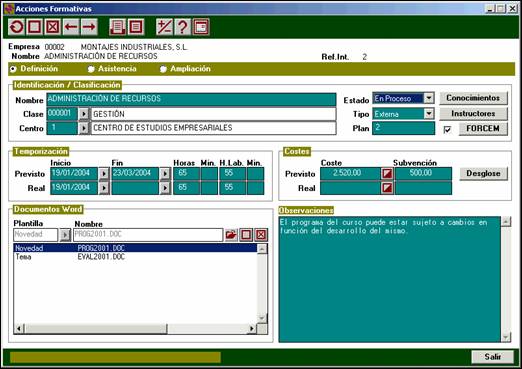Click Previsto Coste field 2.520,00
Image resolution: width=522 pixels, height=369 pixels.
(x=350, y=173)
